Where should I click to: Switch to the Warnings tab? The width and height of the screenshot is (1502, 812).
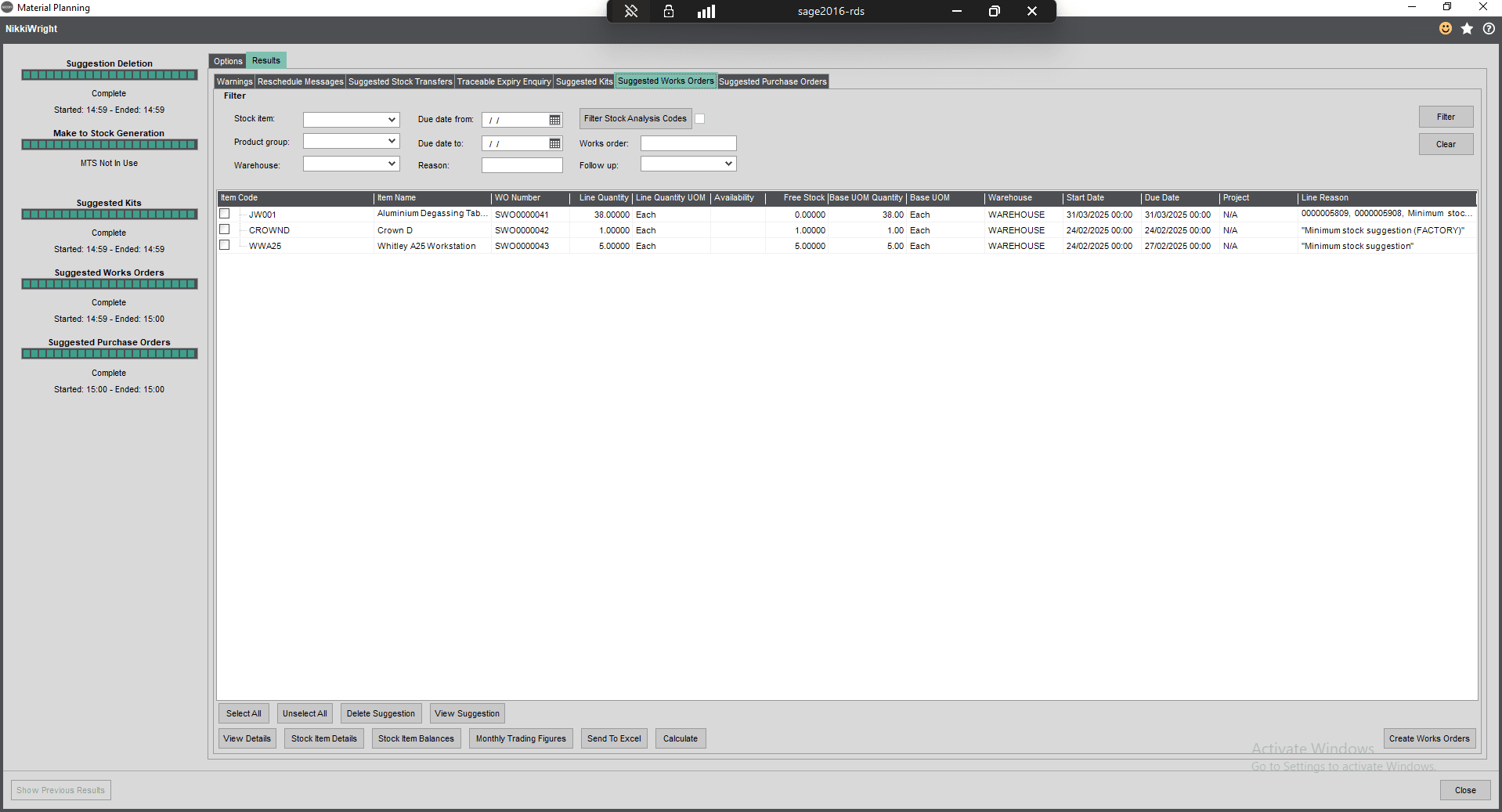click(235, 81)
